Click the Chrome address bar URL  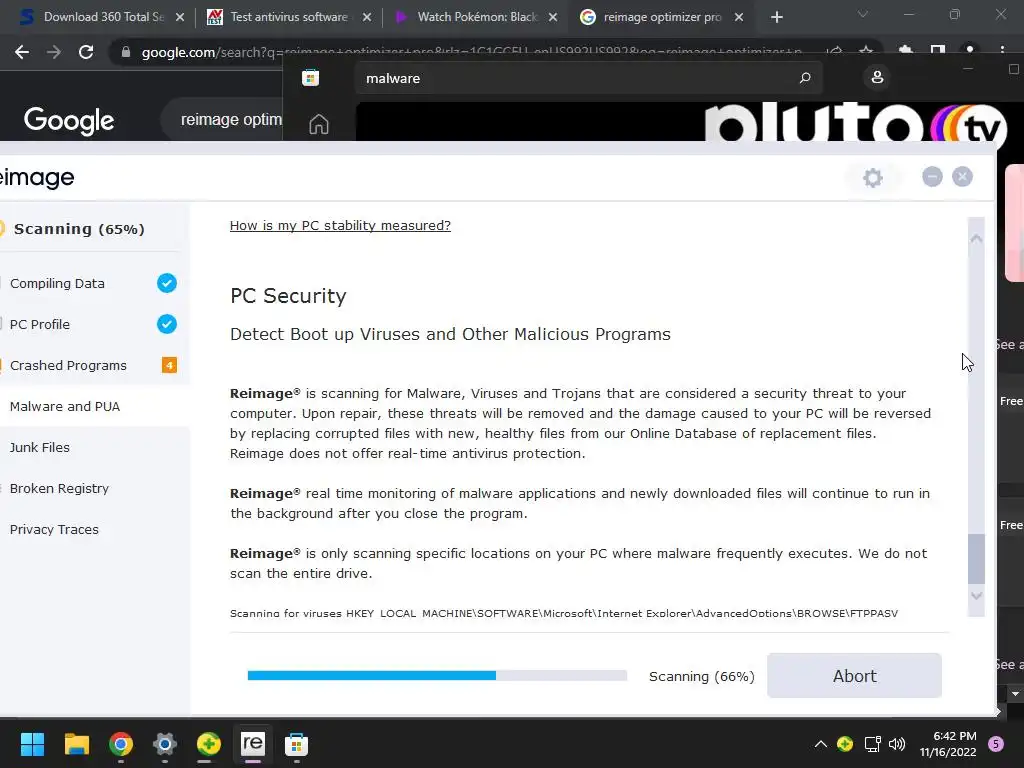(470, 52)
